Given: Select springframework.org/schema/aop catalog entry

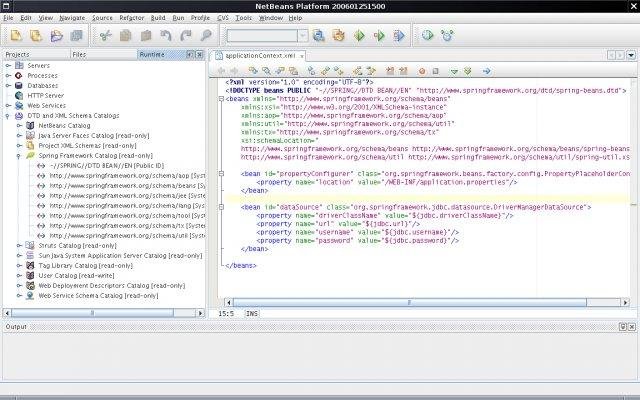Looking at the screenshot, I should [x=127, y=176].
